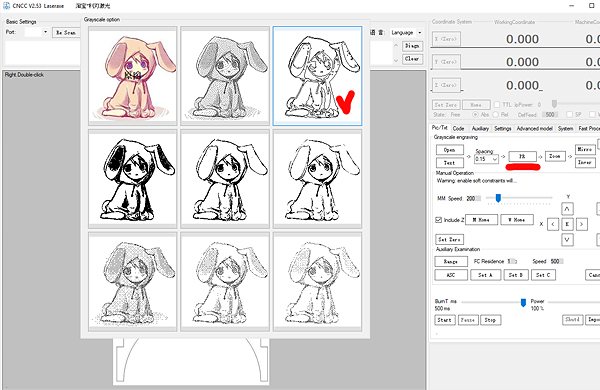Open the Language dropdown
This screenshot has height=390, width=600.
(x=419, y=33)
